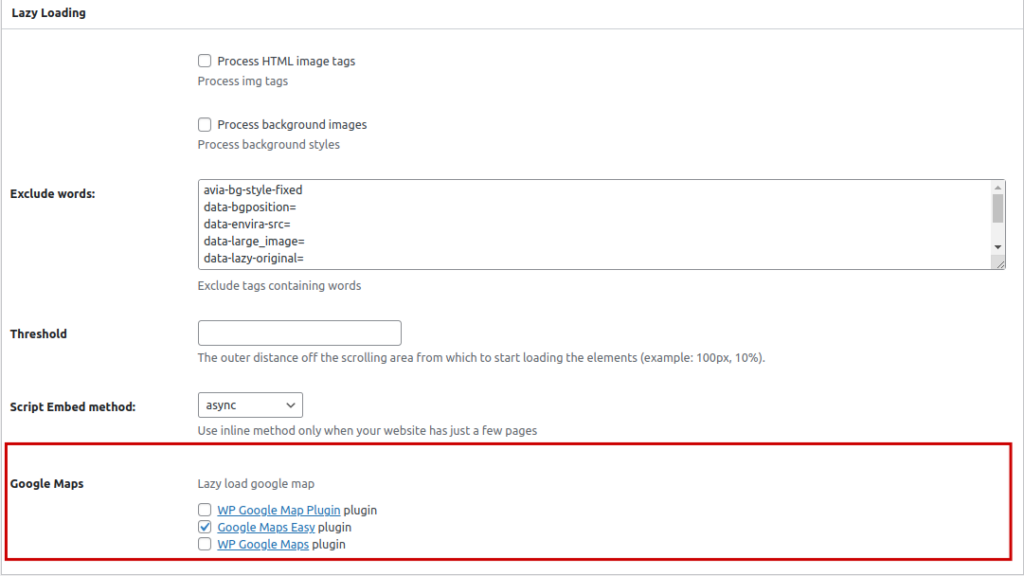Viewport: 1024px width, 576px height.
Task: Click the data-envira-src= entry in exclude list
Action: pos(247,224)
